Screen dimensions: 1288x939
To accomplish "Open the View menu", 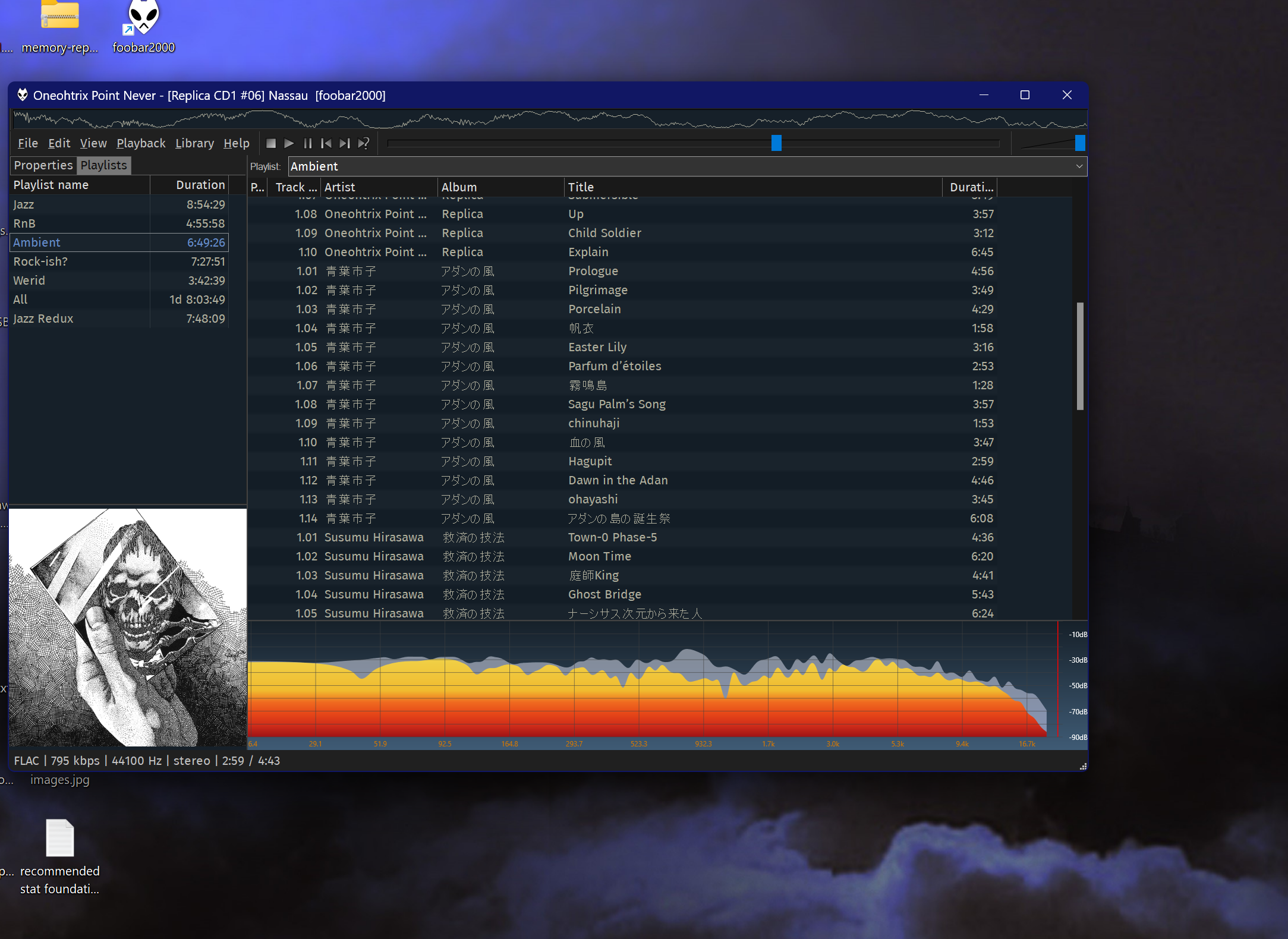I will point(93,143).
